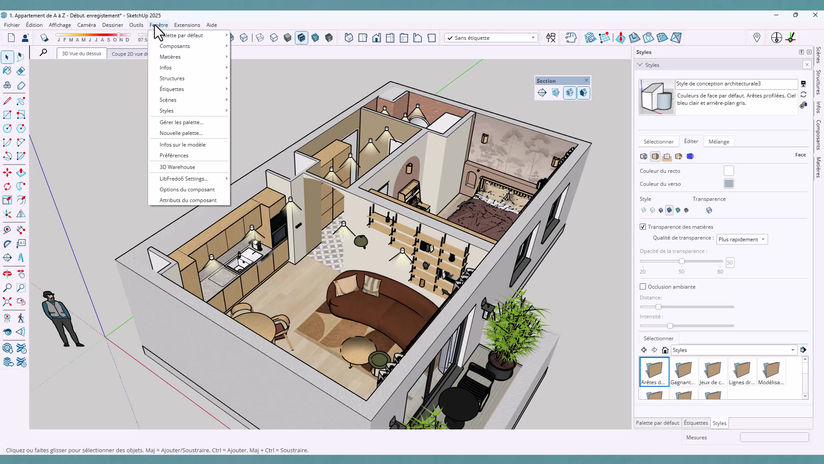Click the search magnifier above the viewport
This screenshot has width=824, height=464.
pos(43,53)
